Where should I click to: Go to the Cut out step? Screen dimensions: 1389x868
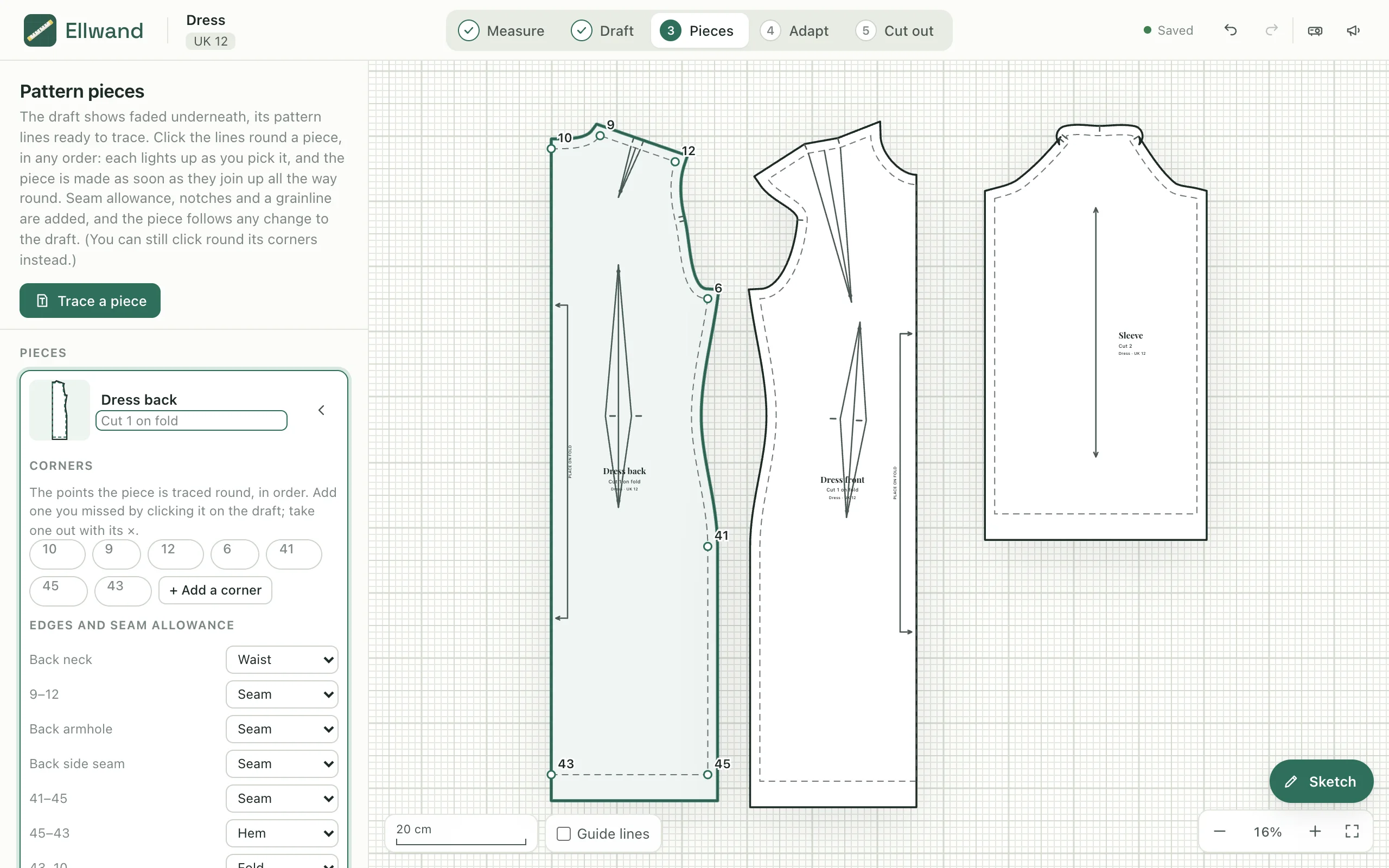point(894,30)
